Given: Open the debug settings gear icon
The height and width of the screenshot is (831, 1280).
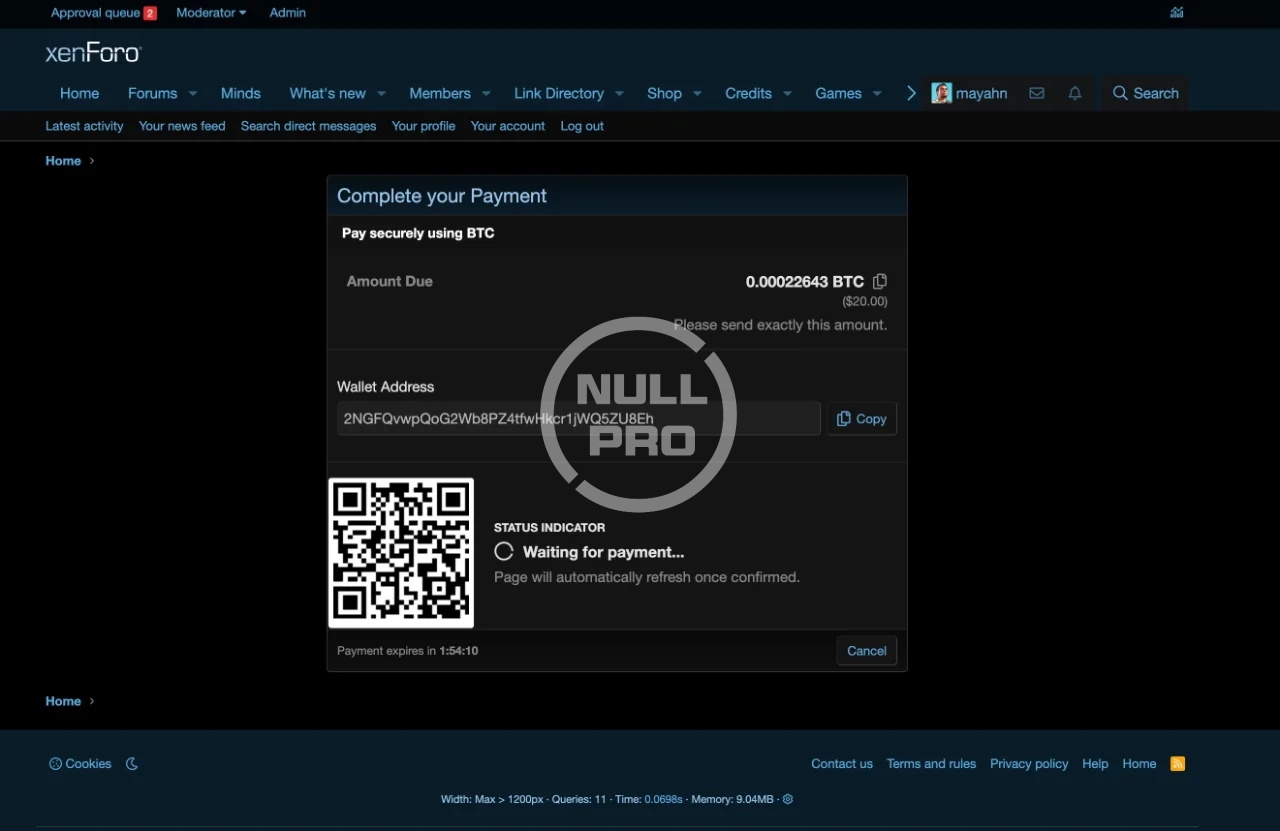Looking at the screenshot, I should pyautogui.click(x=788, y=799).
